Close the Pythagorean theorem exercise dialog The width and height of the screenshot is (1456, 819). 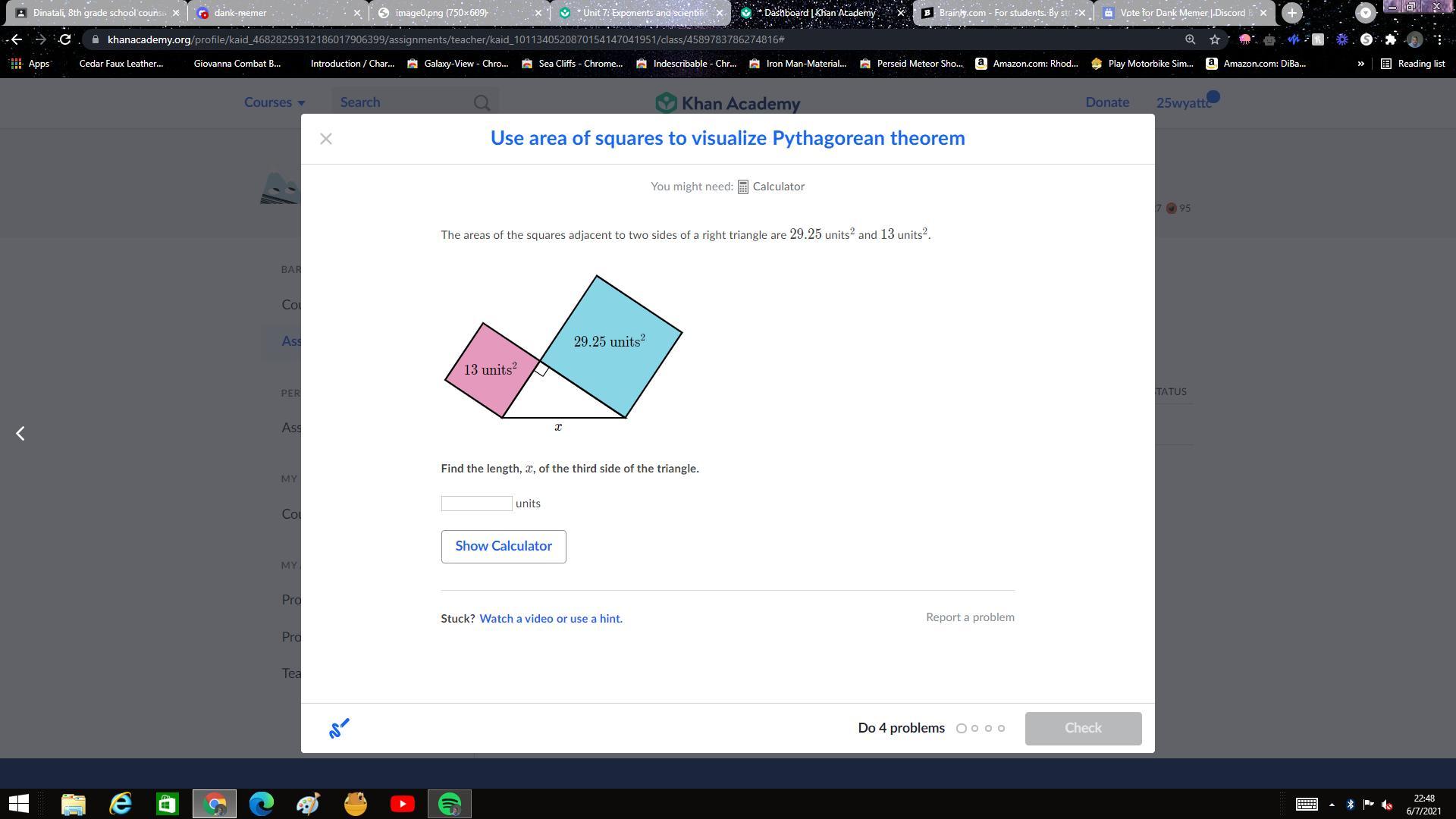pyautogui.click(x=326, y=139)
